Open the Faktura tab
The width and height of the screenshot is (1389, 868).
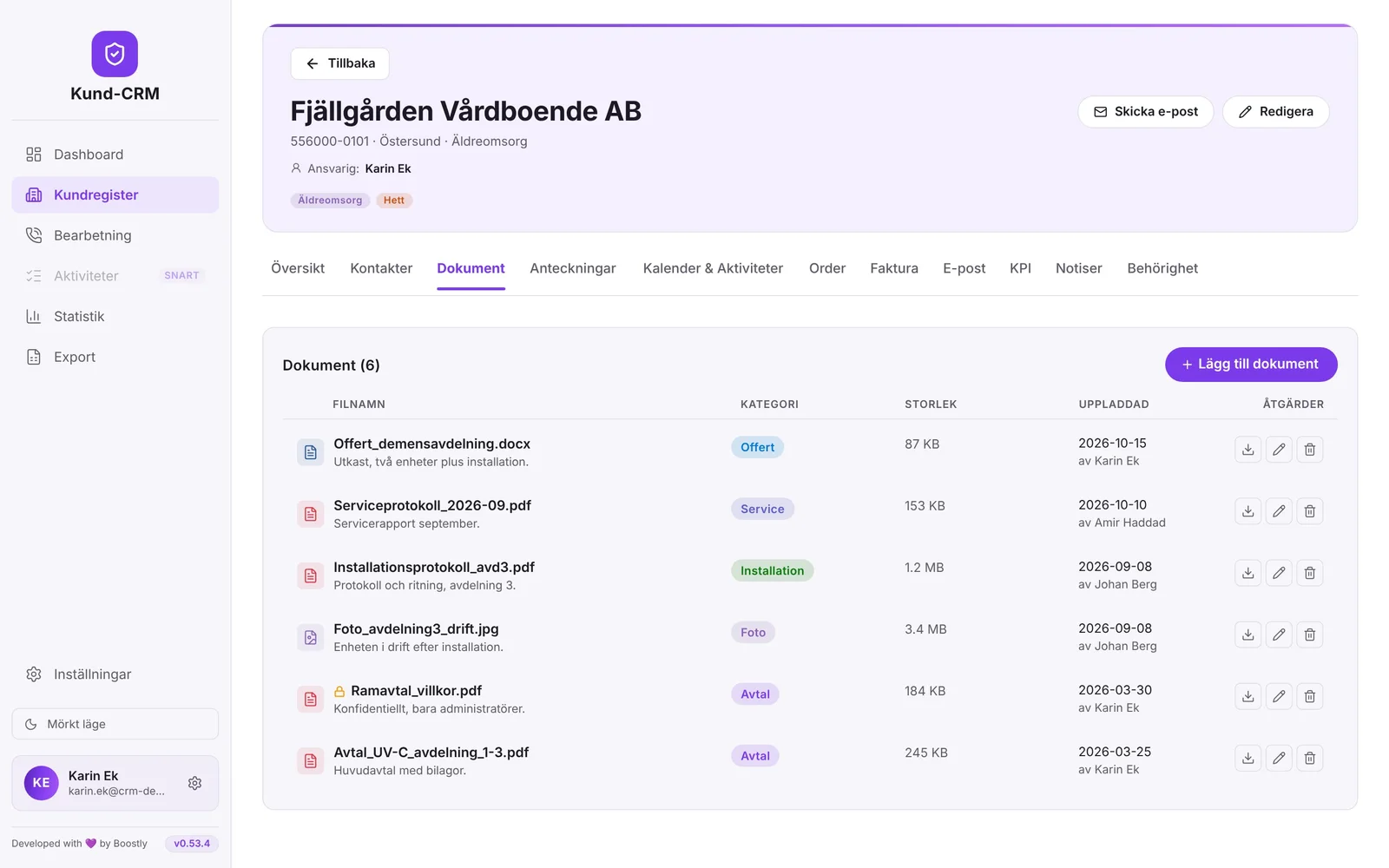pos(894,268)
